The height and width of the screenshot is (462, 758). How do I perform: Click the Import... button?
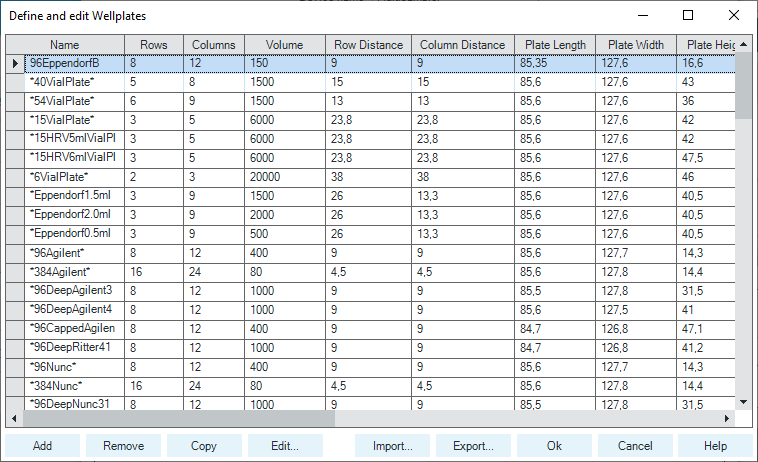[x=393, y=446]
